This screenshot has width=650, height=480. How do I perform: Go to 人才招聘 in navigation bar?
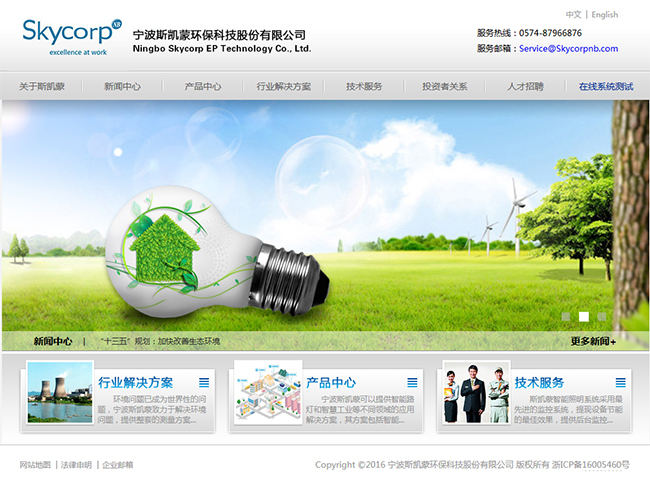(x=525, y=87)
